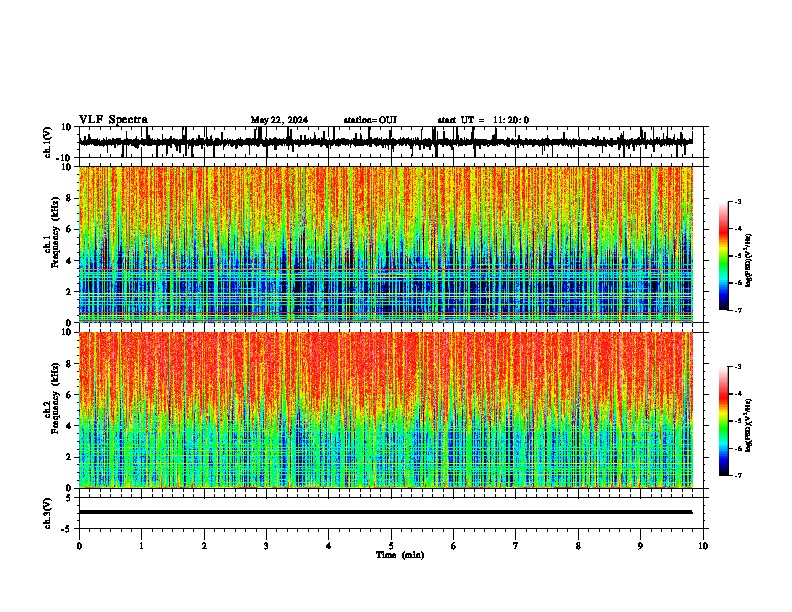This screenshot has width=792, height=612.
Task: Click the ch.2 colorbar log(PSD) unit label
Action: click(749, 425)
